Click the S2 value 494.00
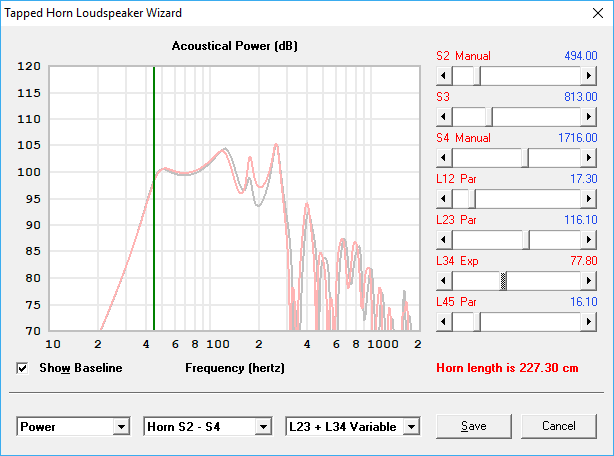Viewport: 614px width, 456px height. [x=581, y=56]
